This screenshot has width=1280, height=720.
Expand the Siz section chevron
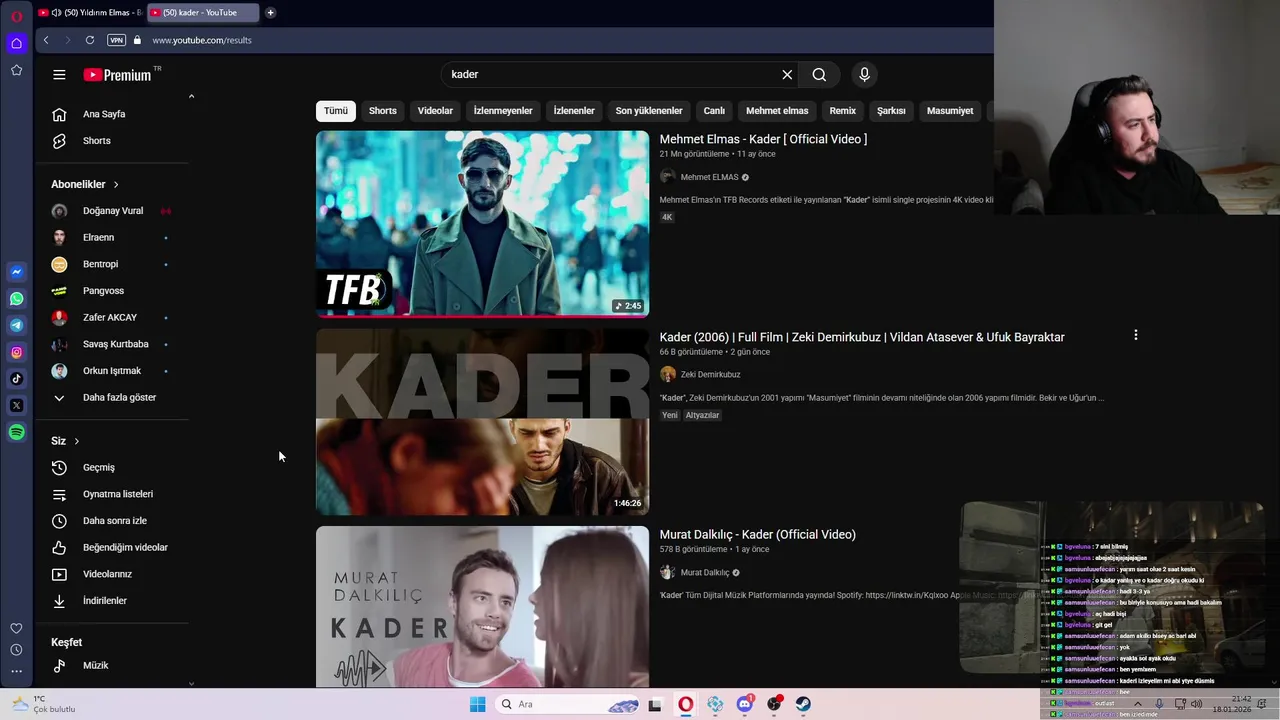click(x=76, y=441)
